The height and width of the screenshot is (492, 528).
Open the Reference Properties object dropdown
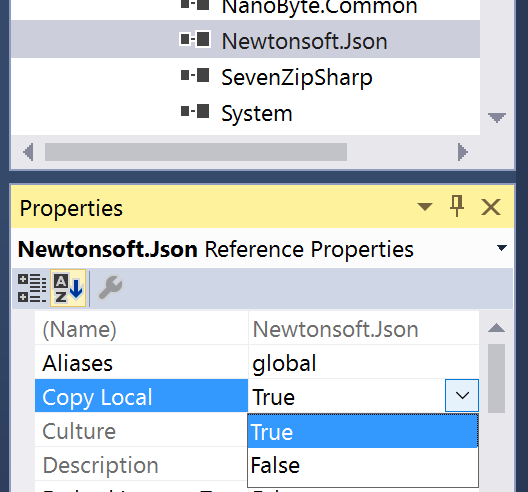pos(502,248)
